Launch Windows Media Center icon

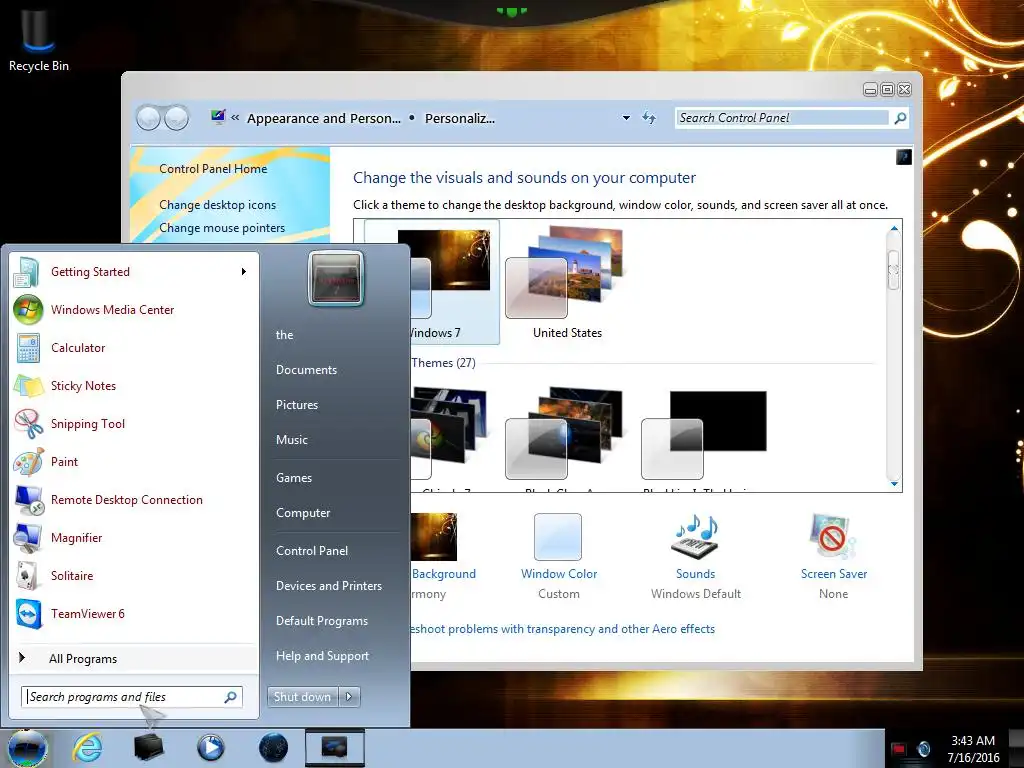coord(28,310)
